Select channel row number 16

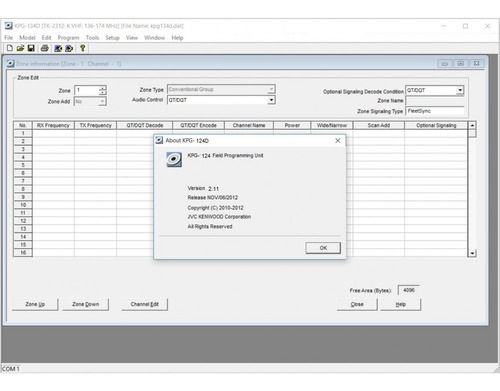(23, 253)
